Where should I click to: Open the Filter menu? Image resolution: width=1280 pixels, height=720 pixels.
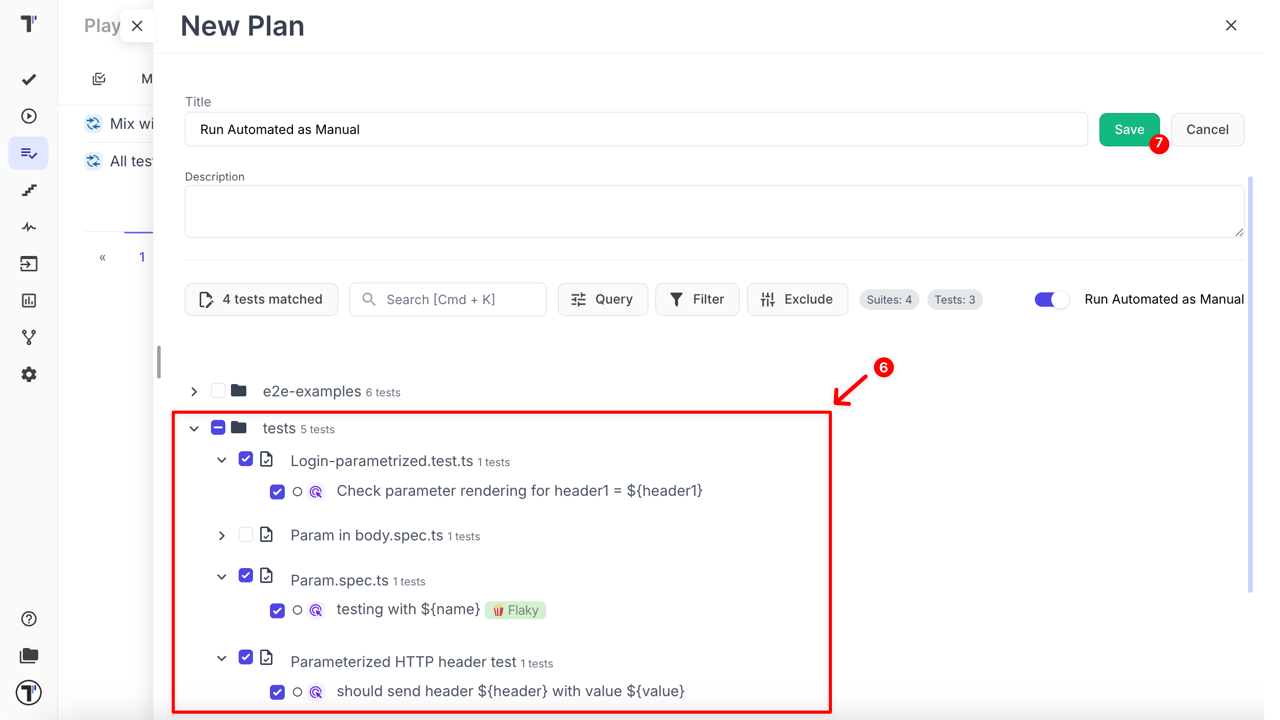(697, 299)
